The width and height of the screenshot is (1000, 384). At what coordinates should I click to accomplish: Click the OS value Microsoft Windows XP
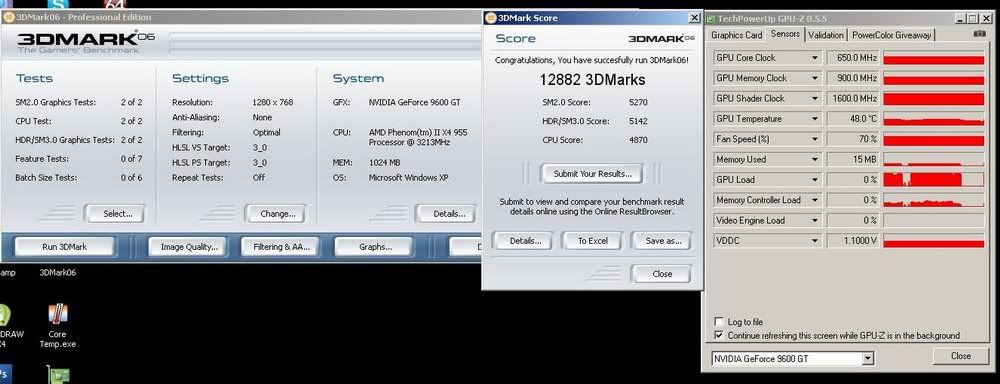(x=408, y=178)
